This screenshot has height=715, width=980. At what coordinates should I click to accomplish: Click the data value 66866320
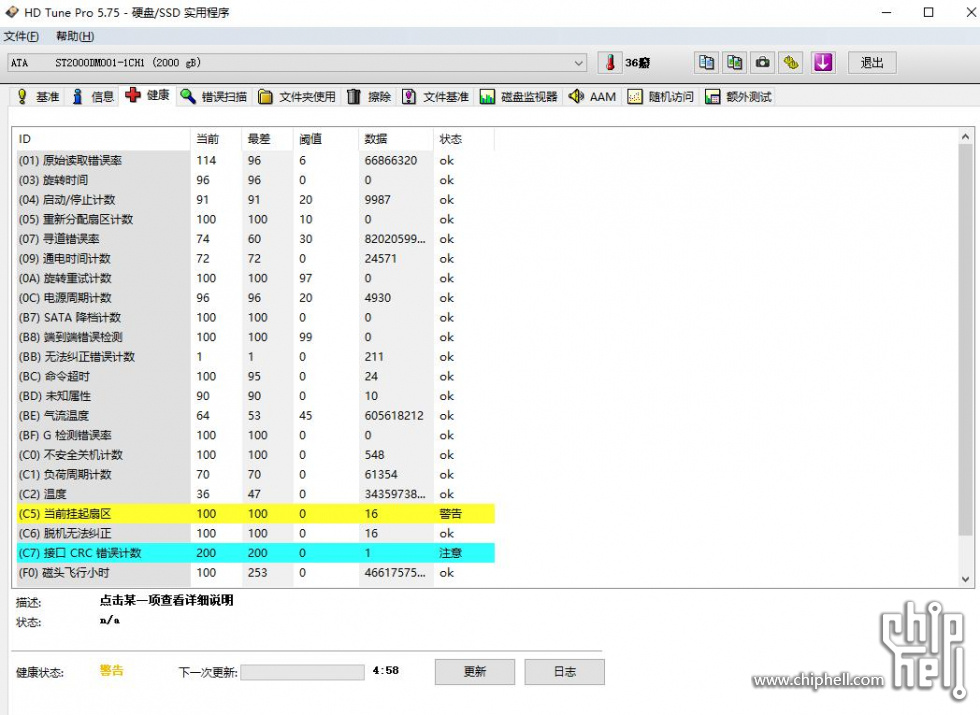click(x=391, y=161)
